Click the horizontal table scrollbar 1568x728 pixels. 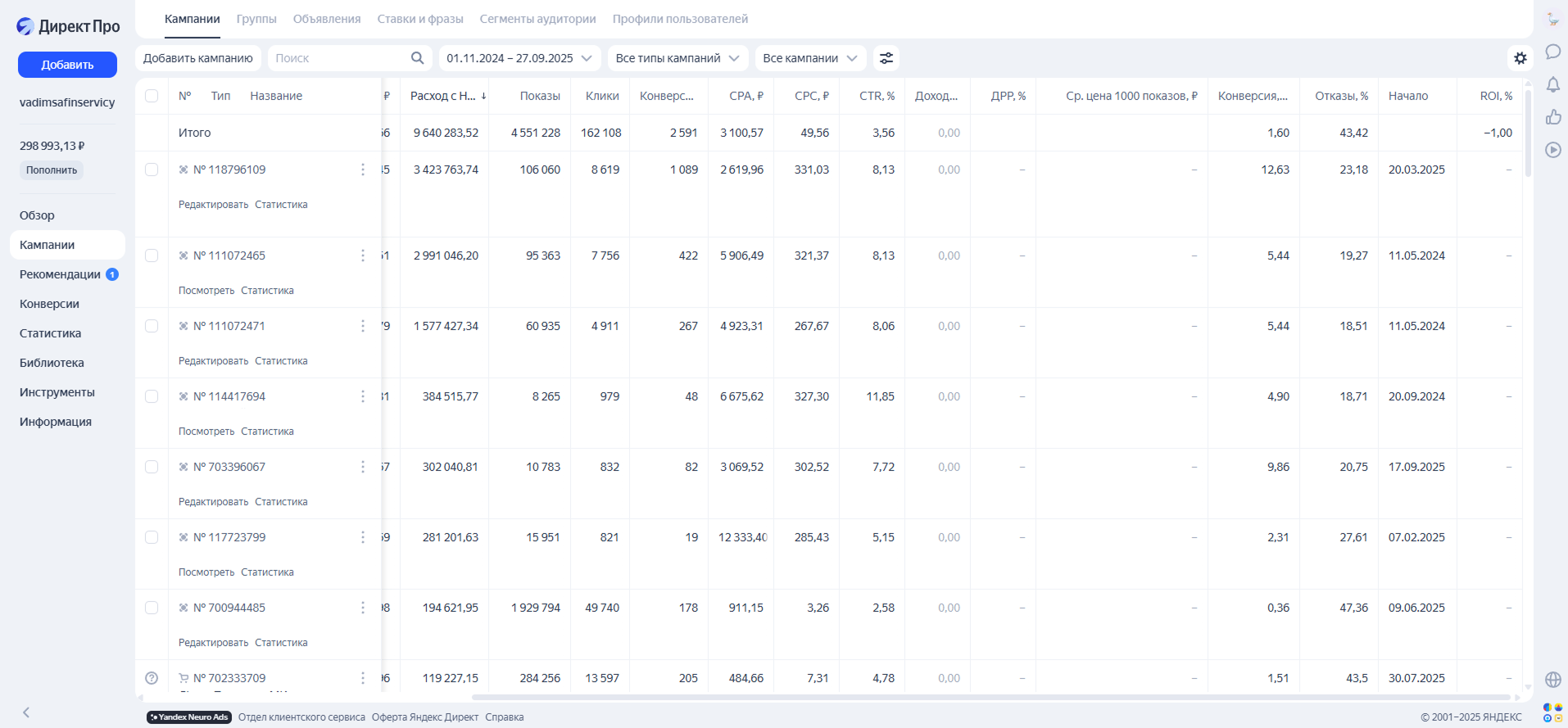click(991, 698)
